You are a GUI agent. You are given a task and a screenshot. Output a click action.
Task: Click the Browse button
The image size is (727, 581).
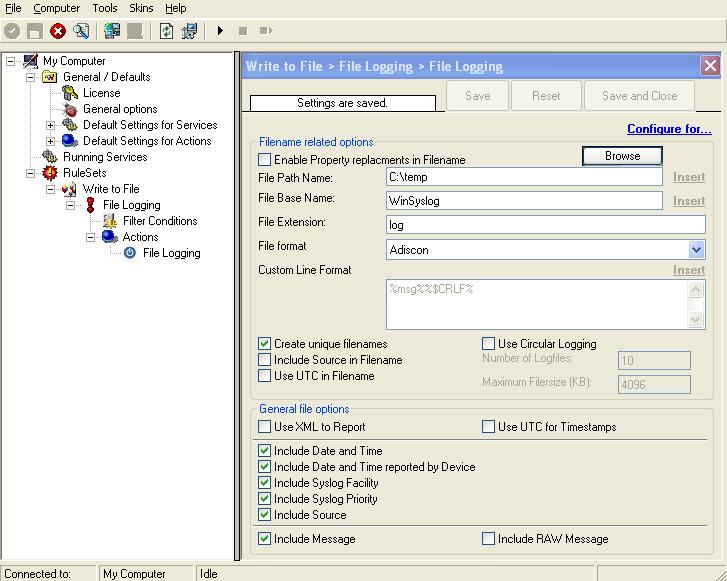(x=622, y=156)
